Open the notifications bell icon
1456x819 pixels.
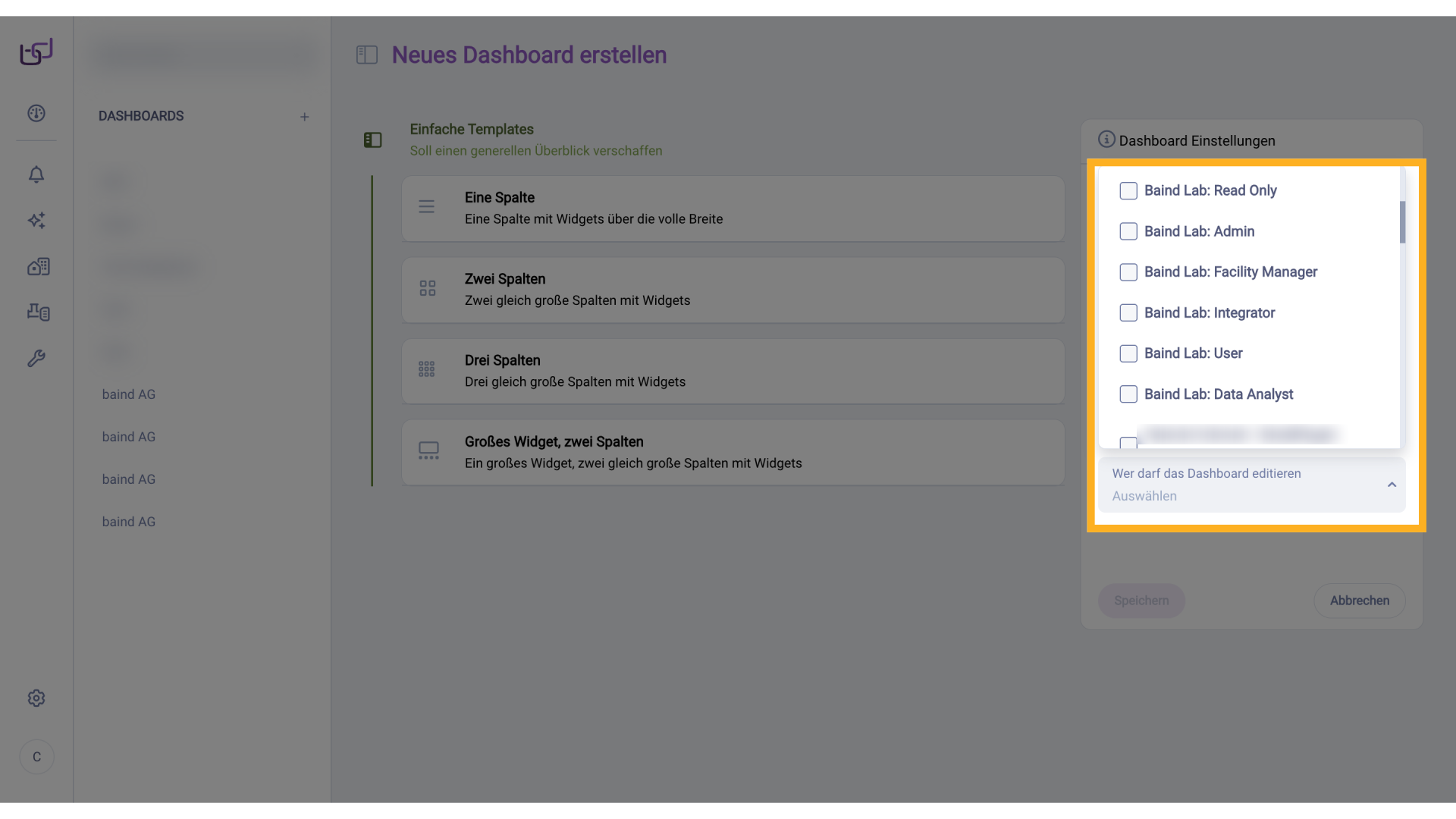click(x=36, y=174)
